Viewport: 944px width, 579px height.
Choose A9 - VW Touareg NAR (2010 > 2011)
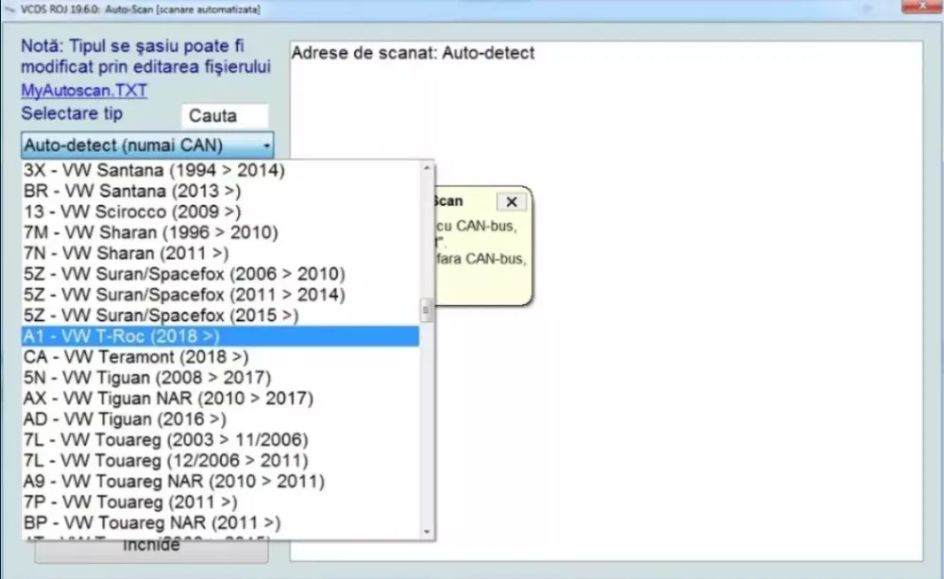(221, 481)
